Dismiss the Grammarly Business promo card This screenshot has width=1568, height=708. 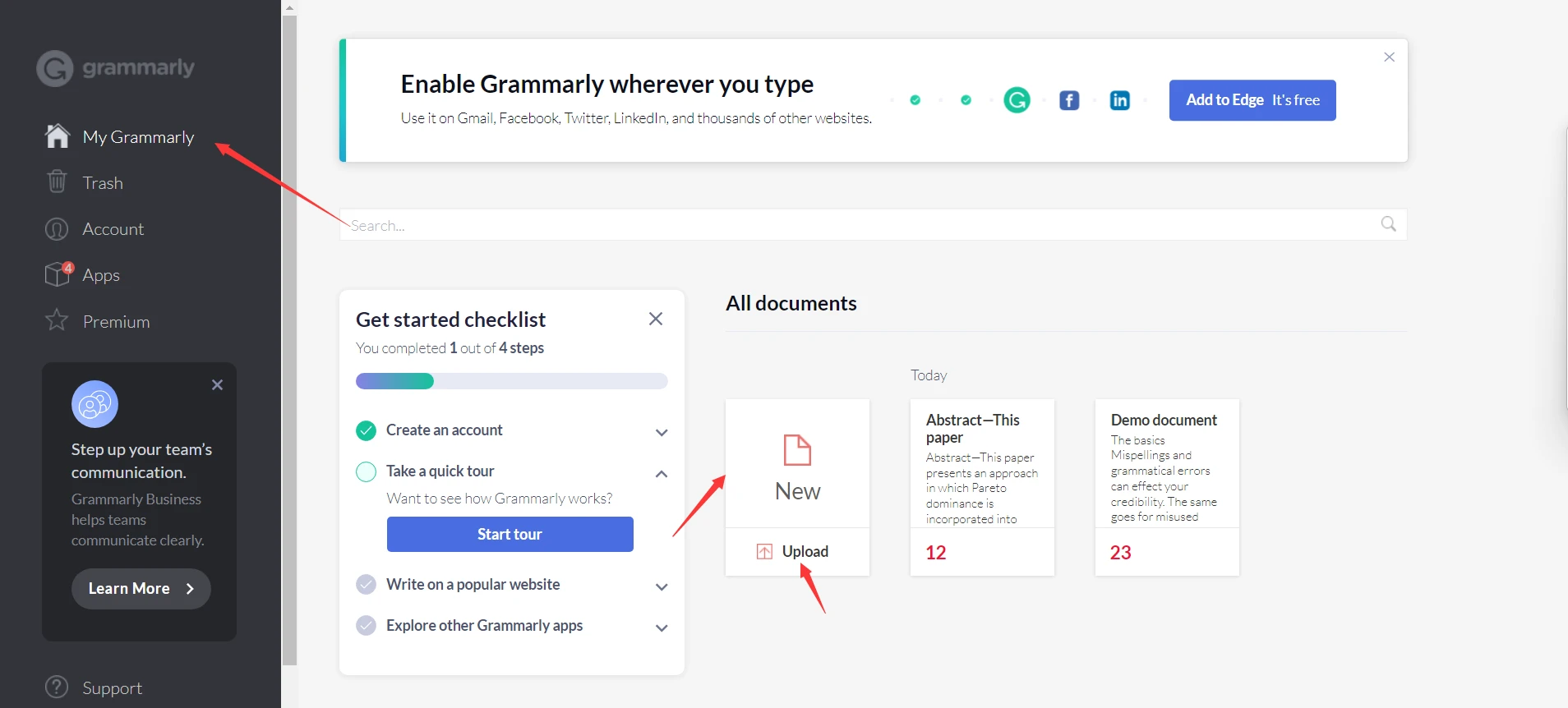point(217,384)
